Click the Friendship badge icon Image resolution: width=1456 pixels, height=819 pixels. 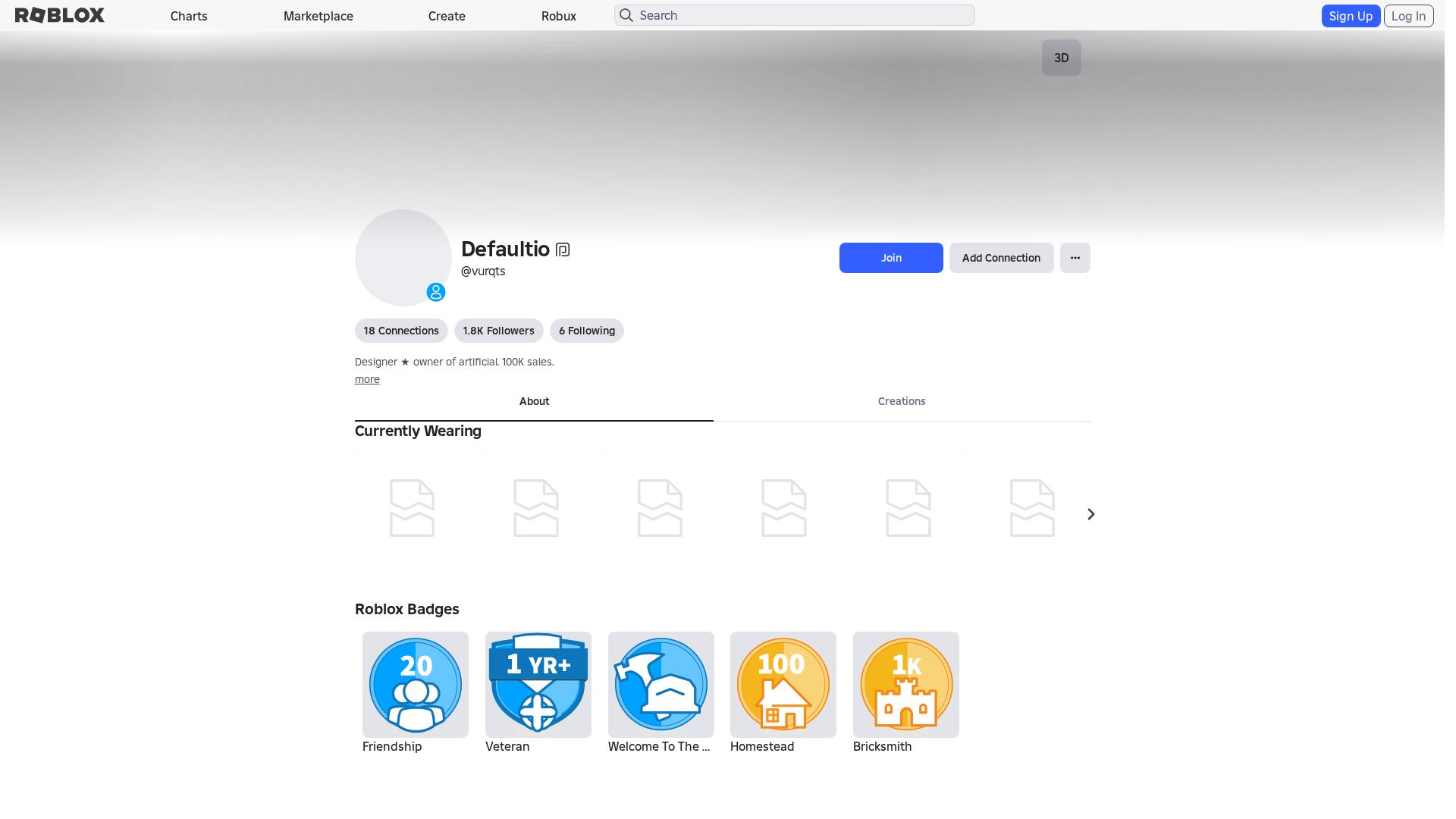coord(416,685)
